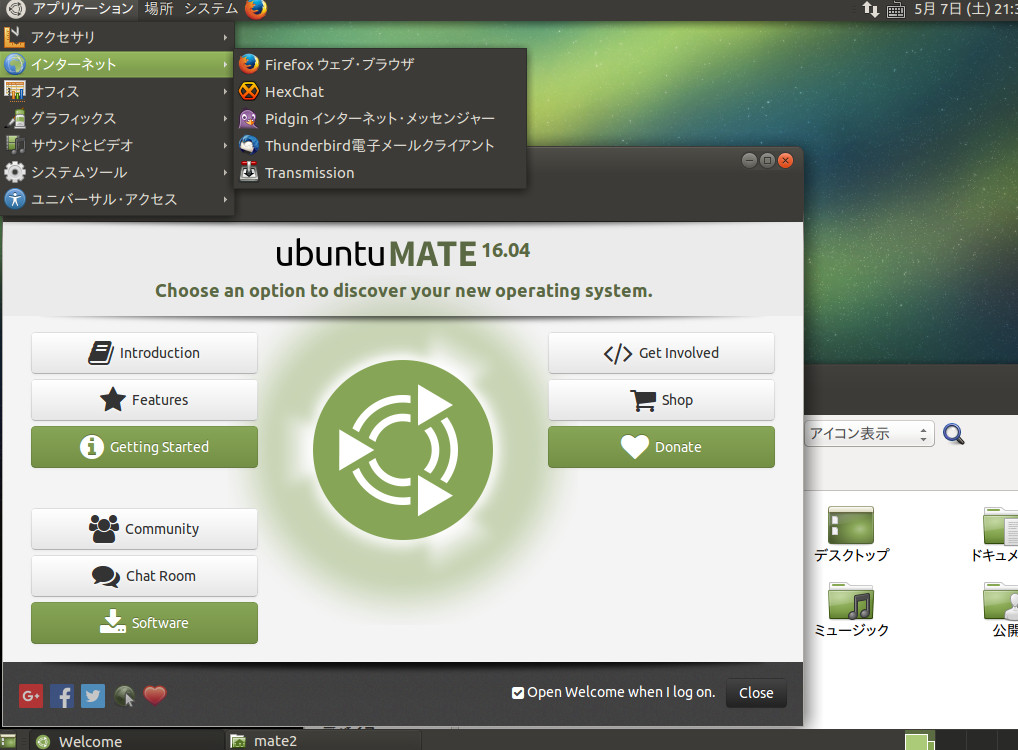This screenshot has width=1018, height=750.
Task: Open the アプリケーション menu
Action: (x=71, y=9)
